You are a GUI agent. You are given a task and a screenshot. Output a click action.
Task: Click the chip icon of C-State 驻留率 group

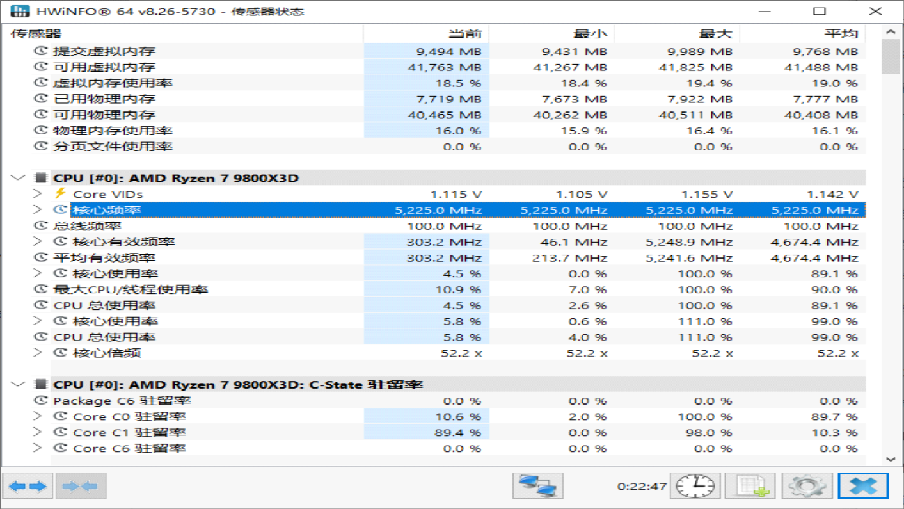coord(40,384)
